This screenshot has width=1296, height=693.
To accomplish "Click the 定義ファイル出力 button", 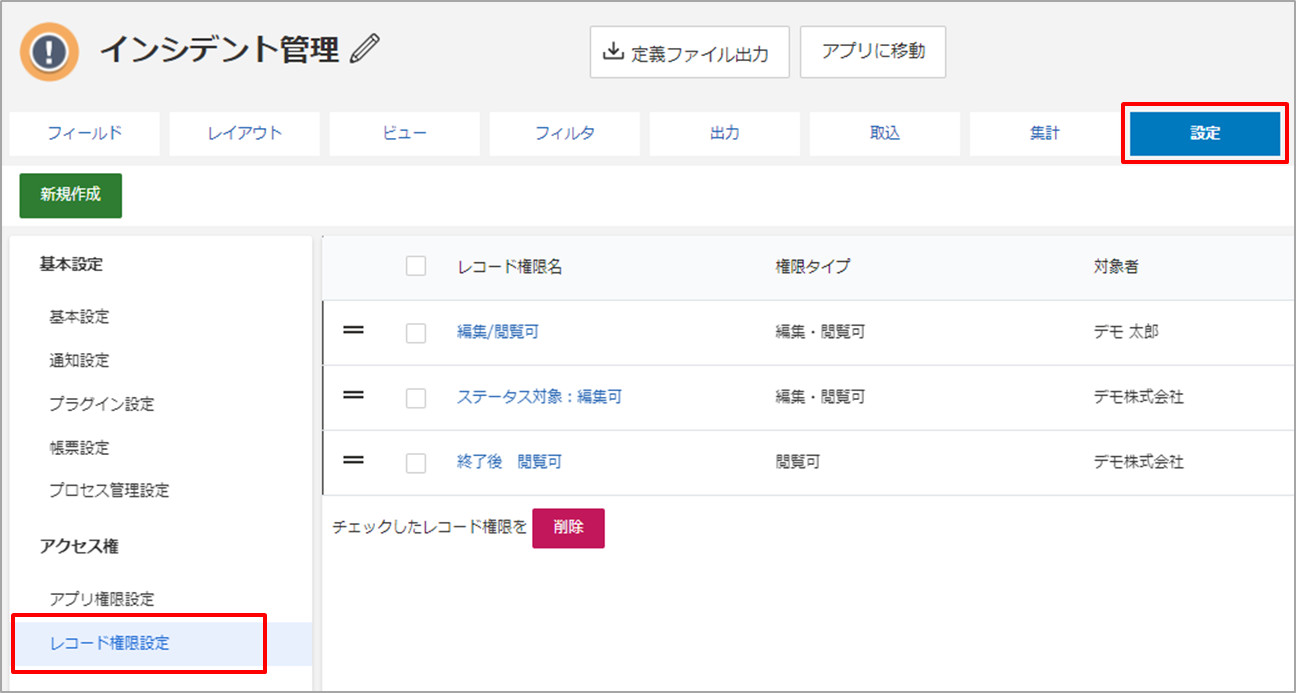I will [690, 52].
